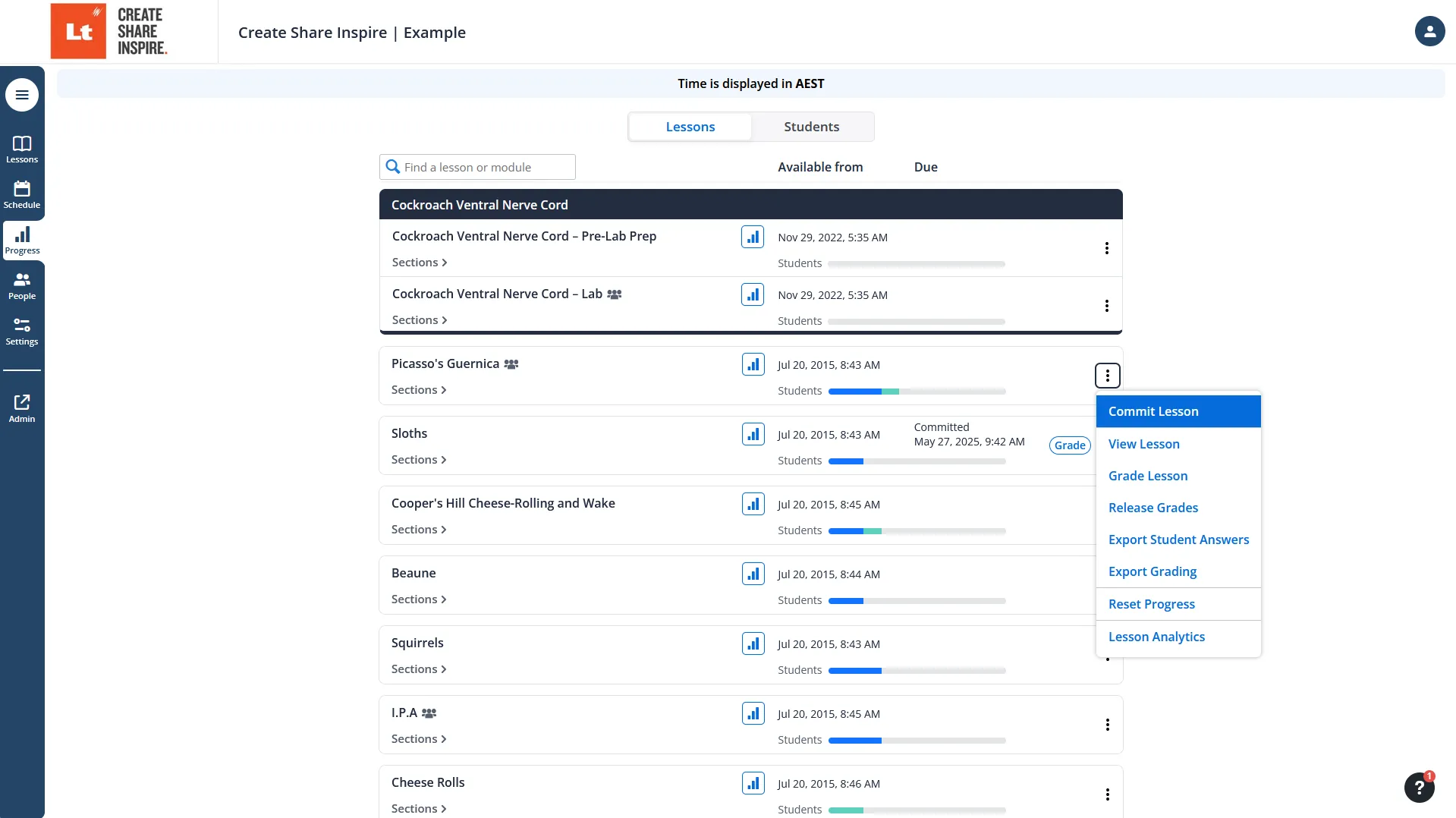Click Picasso's Guernica student progress bar
This screenshot has height=818, width=1456.
click(917, 392)
